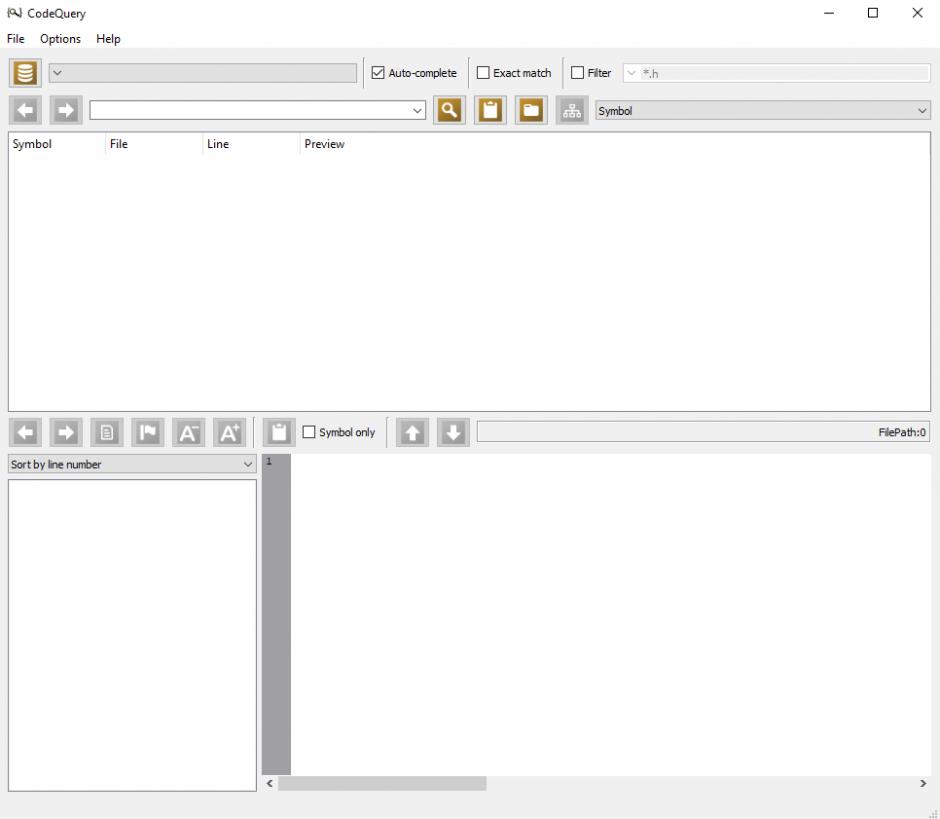Image resolution: width=940 pixels, height=819 pixels.
Task: Go to previous search with upper back arrow
Action: click(x=25, y=110)
